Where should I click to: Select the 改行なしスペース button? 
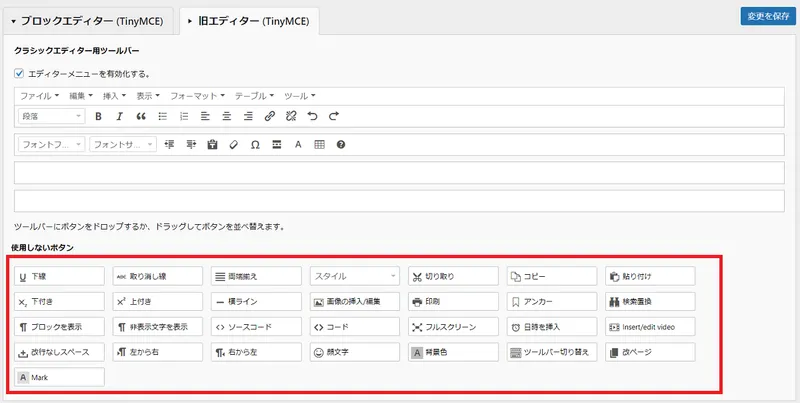(x=59, y=352)
